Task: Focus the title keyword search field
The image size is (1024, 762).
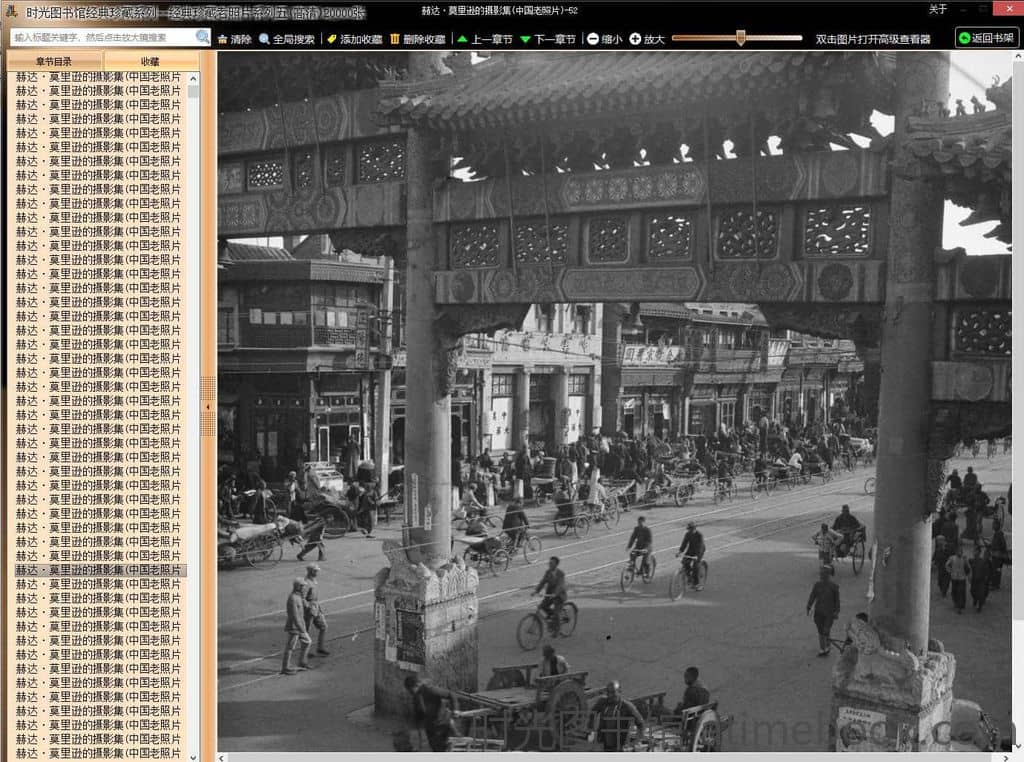Action: [x=102, y=37]
